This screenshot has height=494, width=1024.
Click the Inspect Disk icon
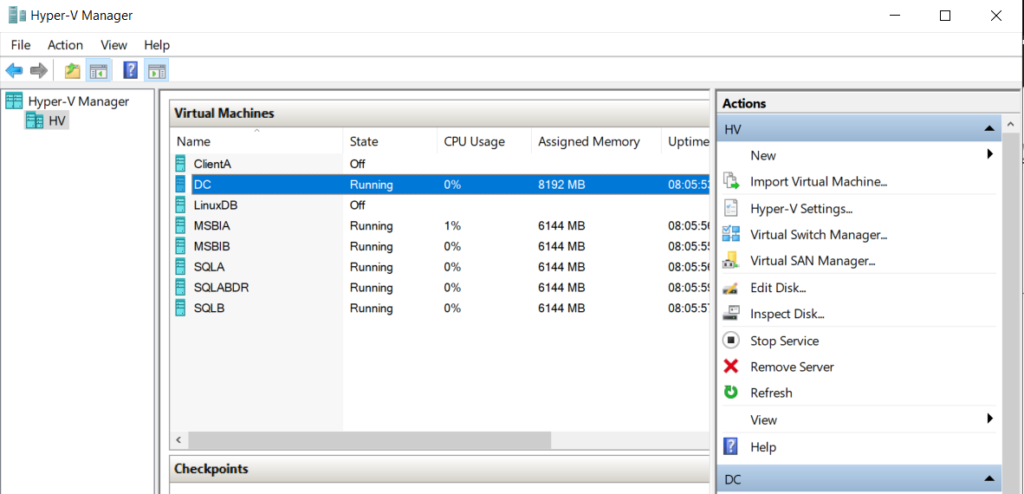731,314
